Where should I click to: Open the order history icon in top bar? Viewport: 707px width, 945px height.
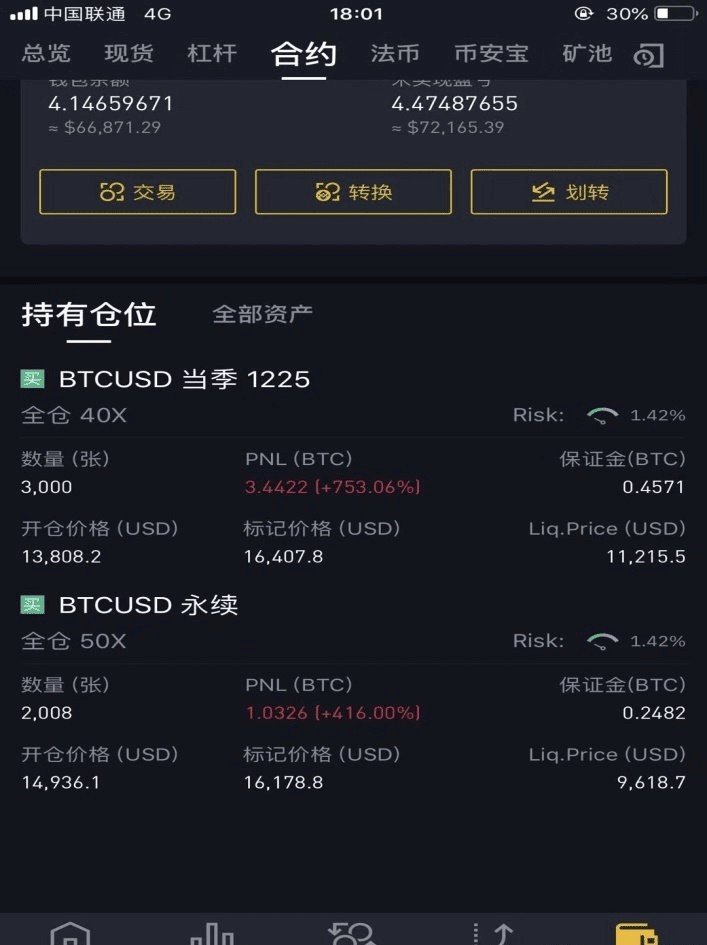[x=648, y=56]
